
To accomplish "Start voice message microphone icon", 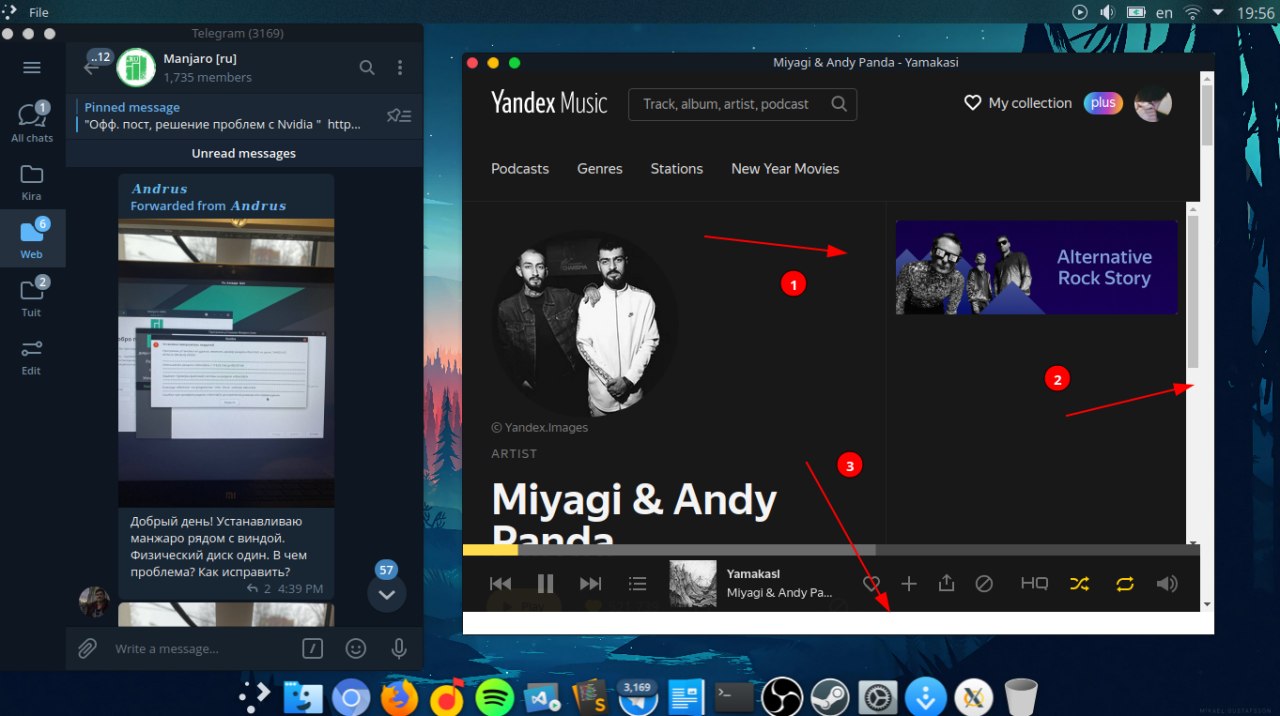I will [x=399, y=648].
